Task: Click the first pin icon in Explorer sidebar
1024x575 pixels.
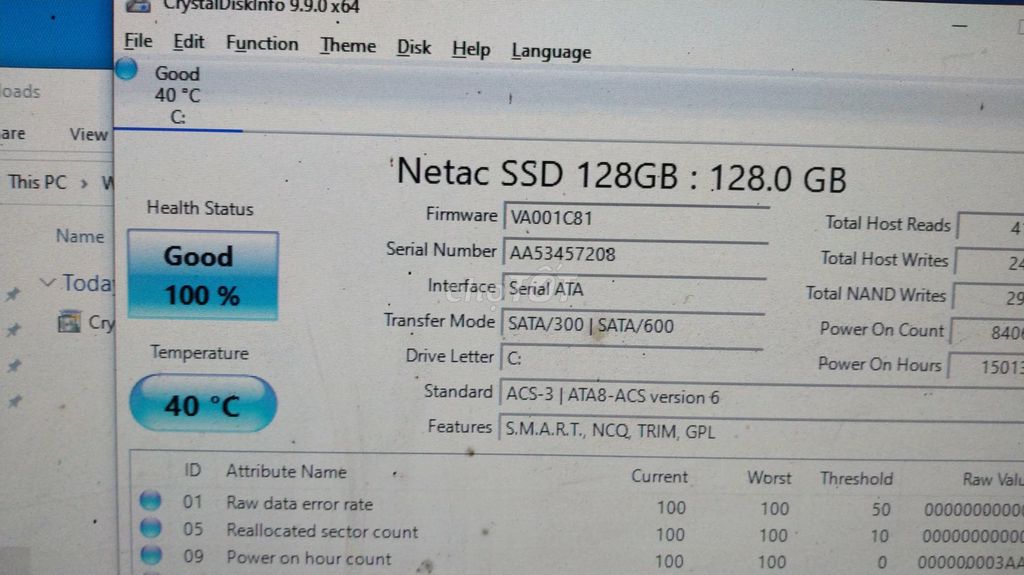Action: 12,295
